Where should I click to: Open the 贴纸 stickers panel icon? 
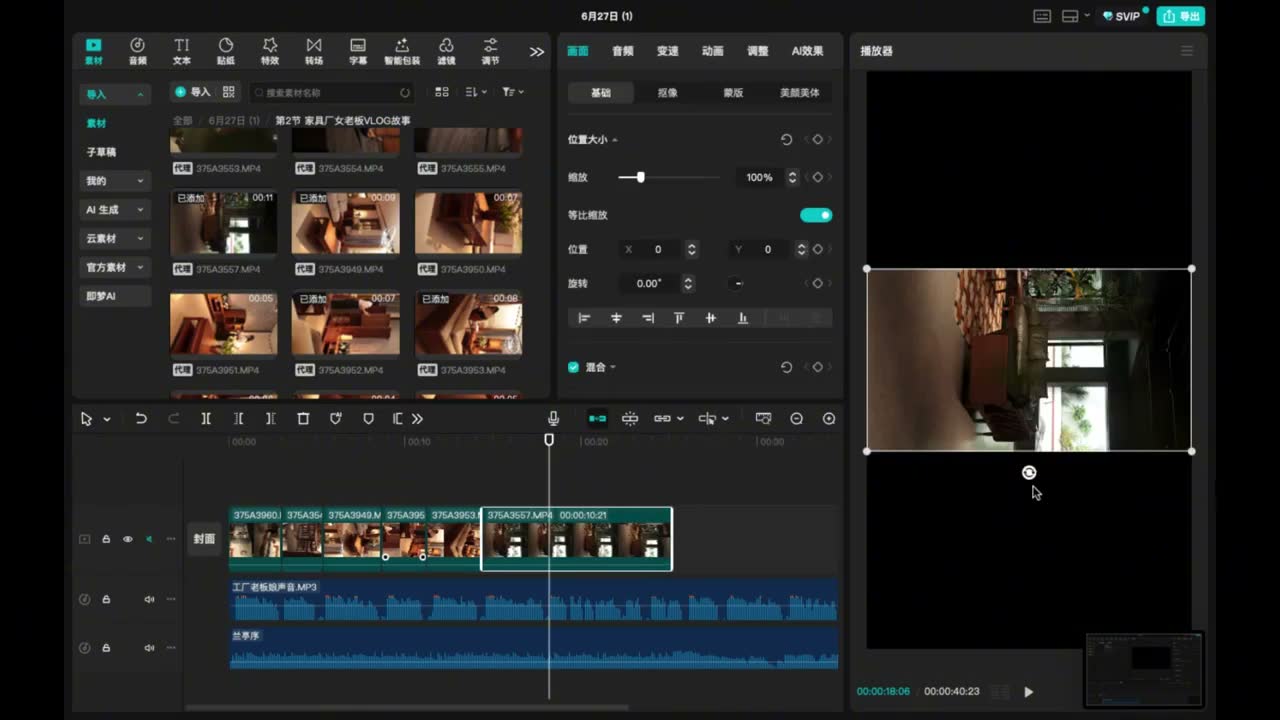pos(226,51)
